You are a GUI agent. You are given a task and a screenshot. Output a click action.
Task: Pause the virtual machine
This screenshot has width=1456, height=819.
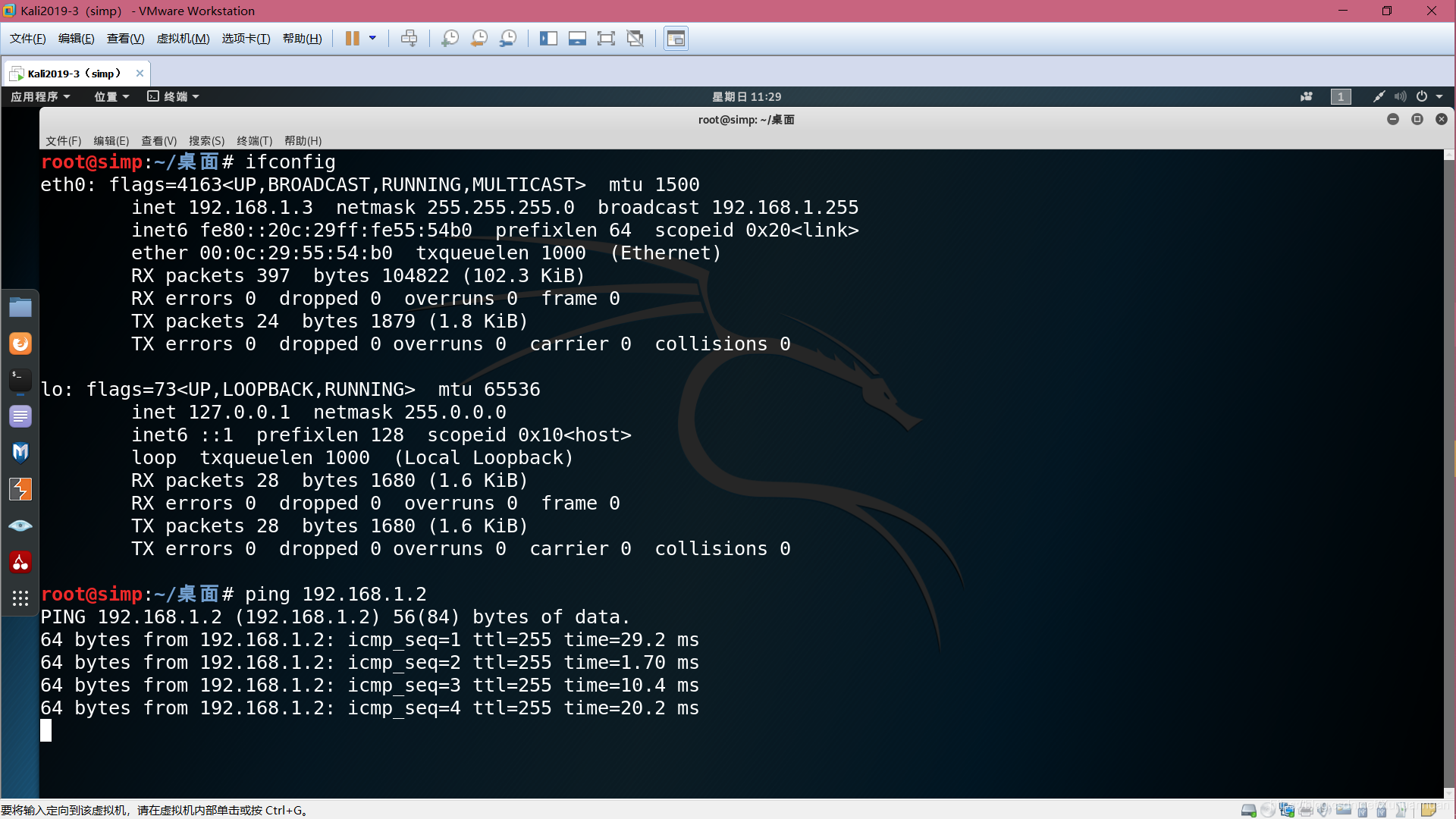click(x=353, y=39)
